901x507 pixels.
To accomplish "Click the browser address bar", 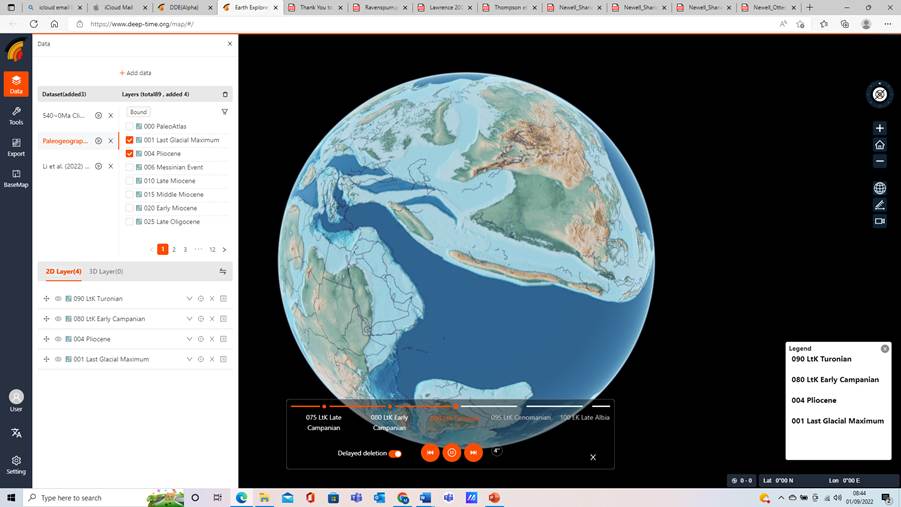I will click(425, 24).
